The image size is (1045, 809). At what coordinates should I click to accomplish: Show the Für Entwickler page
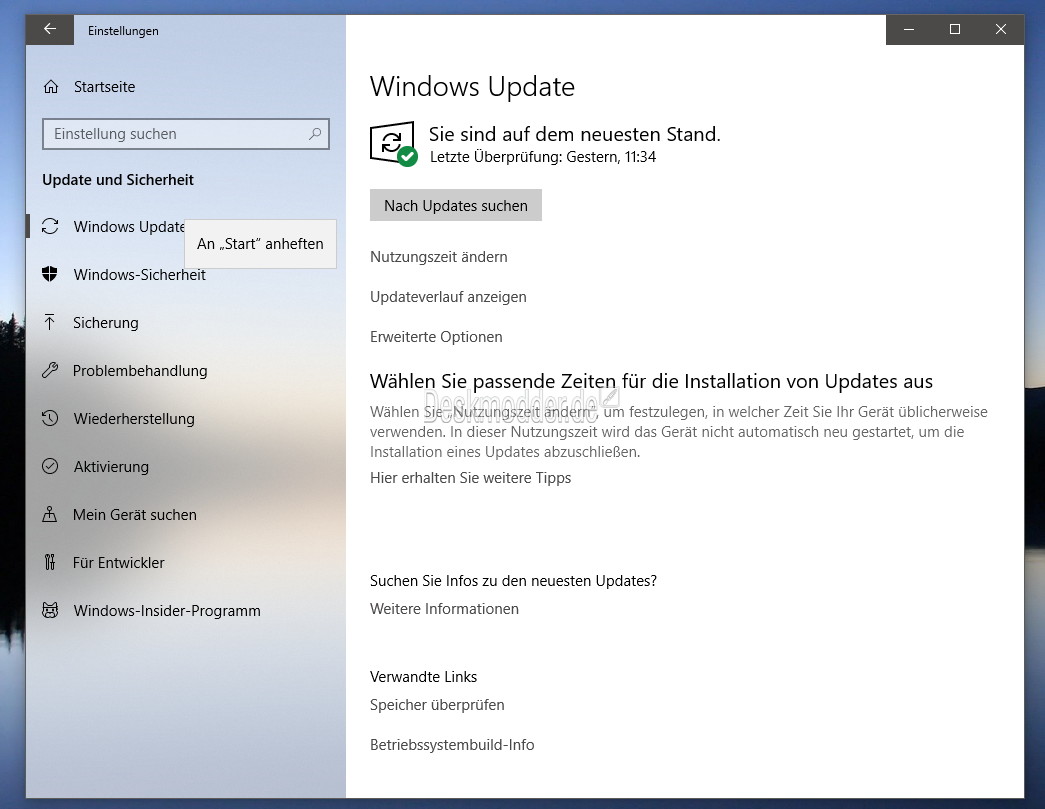pos(119,562)
